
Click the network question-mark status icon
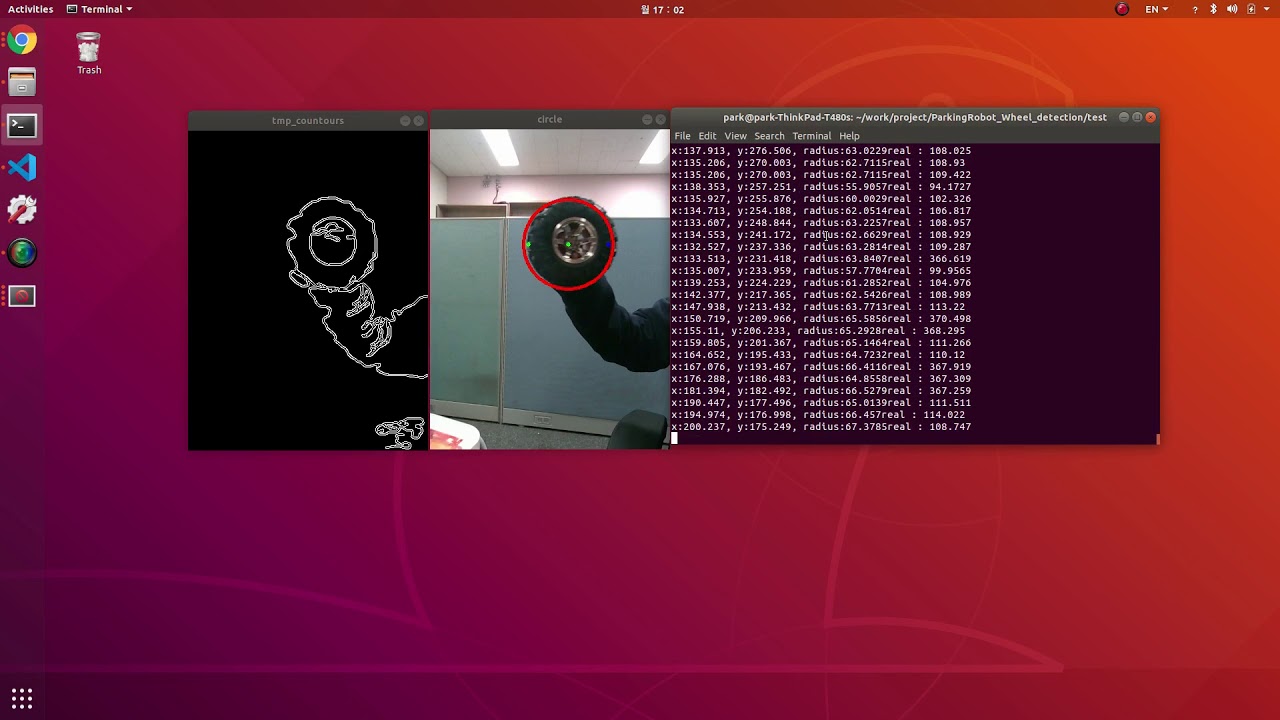tap(1195, 9)
